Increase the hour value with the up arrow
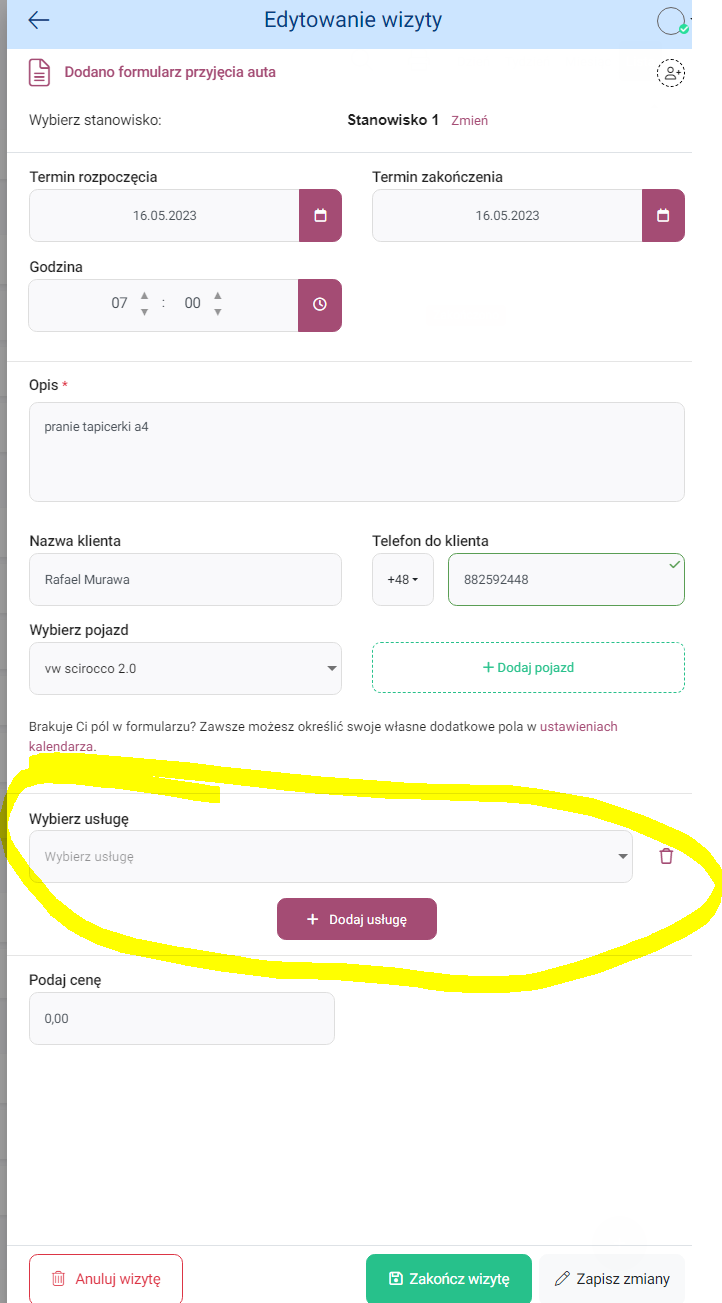The width and height of the screenshot is (722, 1303). [144, 295]
